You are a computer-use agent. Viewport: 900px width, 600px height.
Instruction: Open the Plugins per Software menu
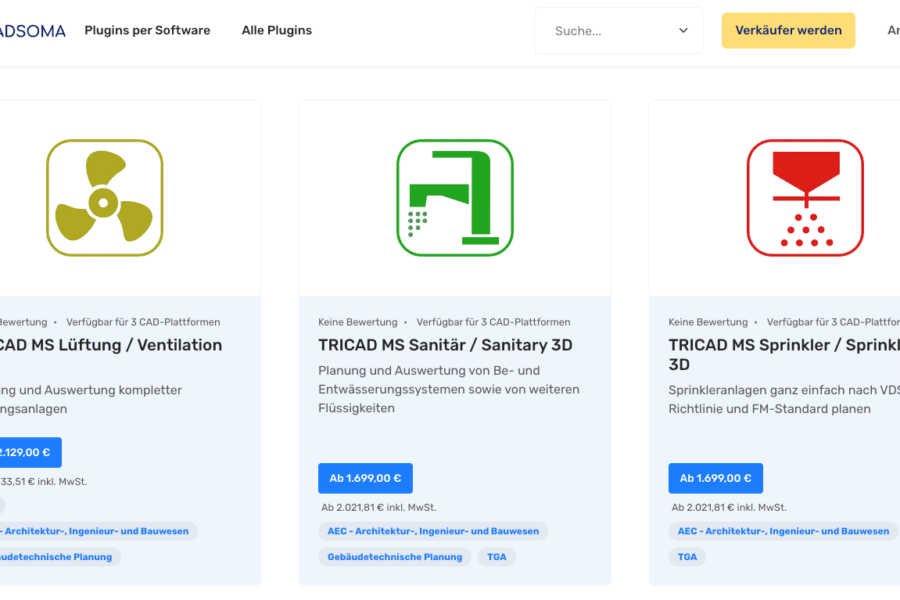(147, 31)
